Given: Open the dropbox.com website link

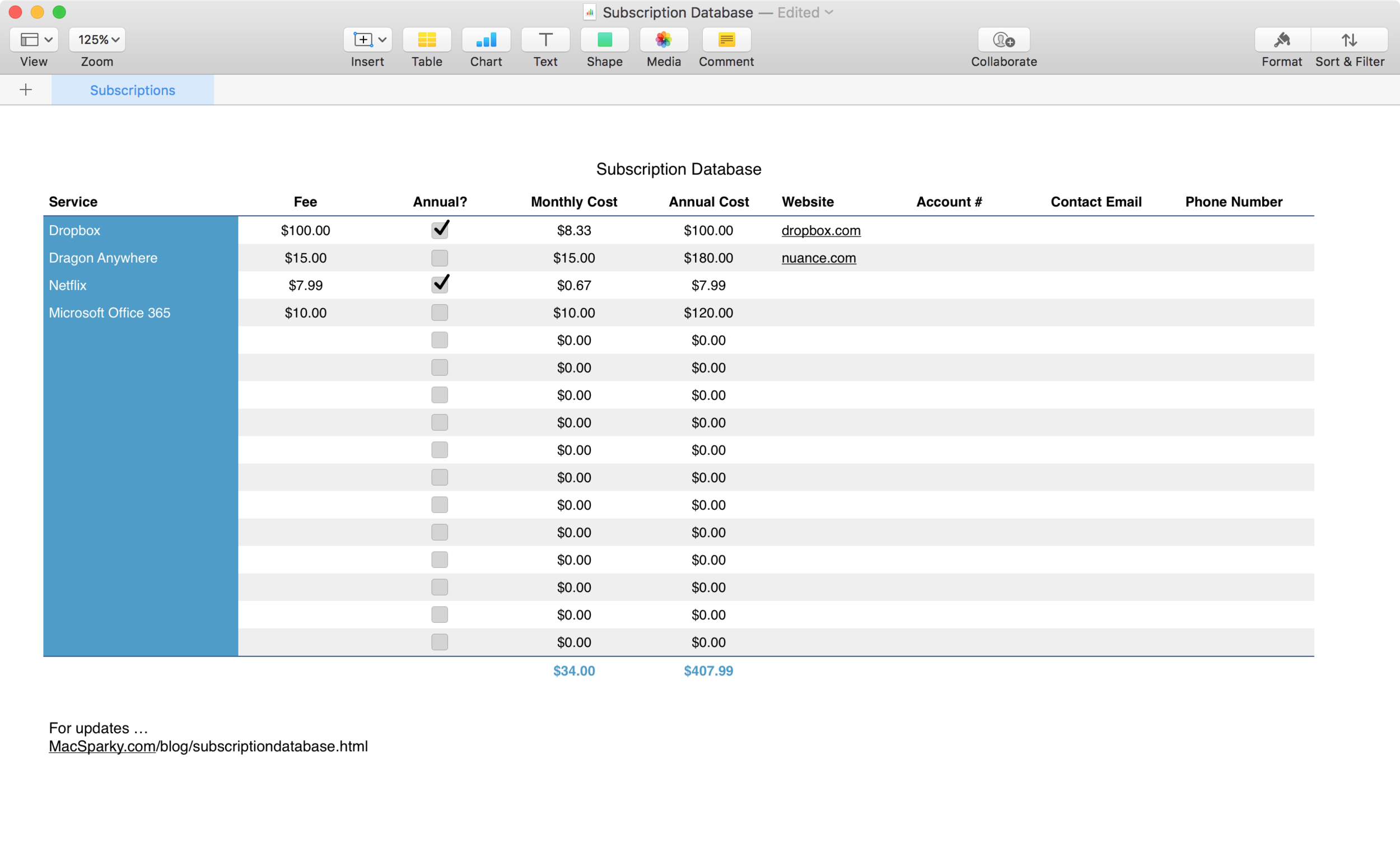Looking at the screenshot, I should 820,230.
